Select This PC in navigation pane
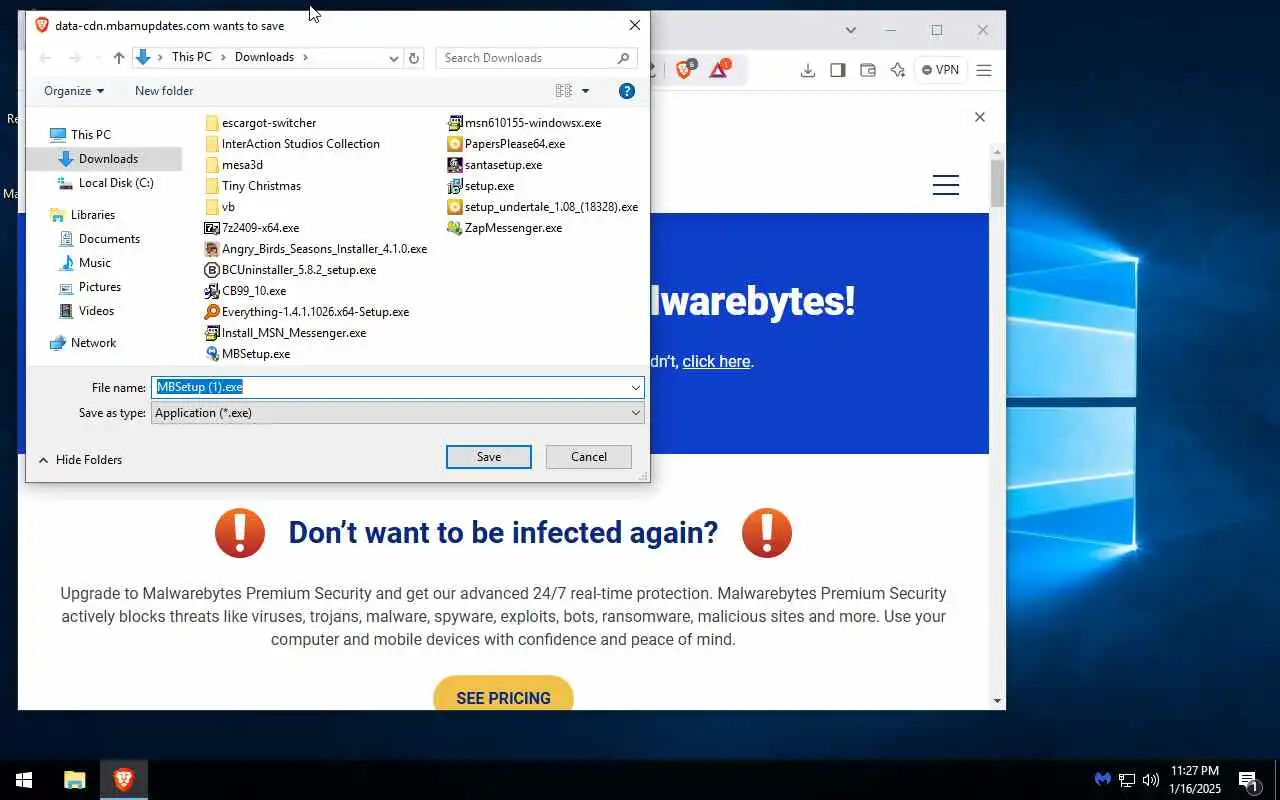 pos(80,135)
